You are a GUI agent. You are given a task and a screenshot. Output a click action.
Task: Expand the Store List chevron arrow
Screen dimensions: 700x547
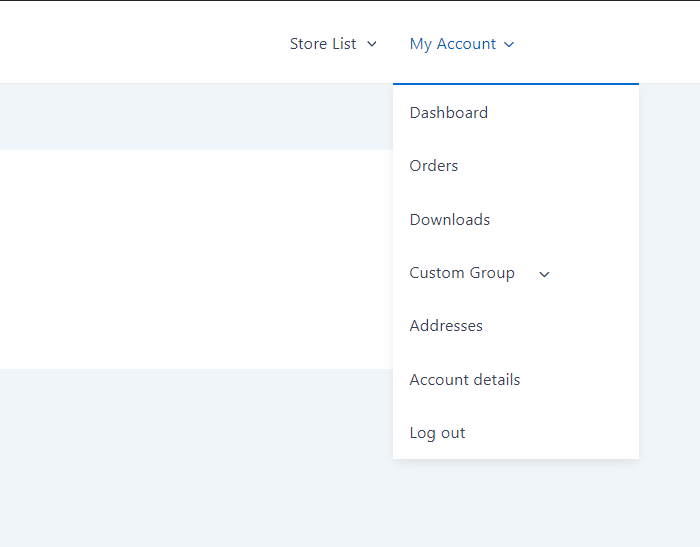pos(371,44)
